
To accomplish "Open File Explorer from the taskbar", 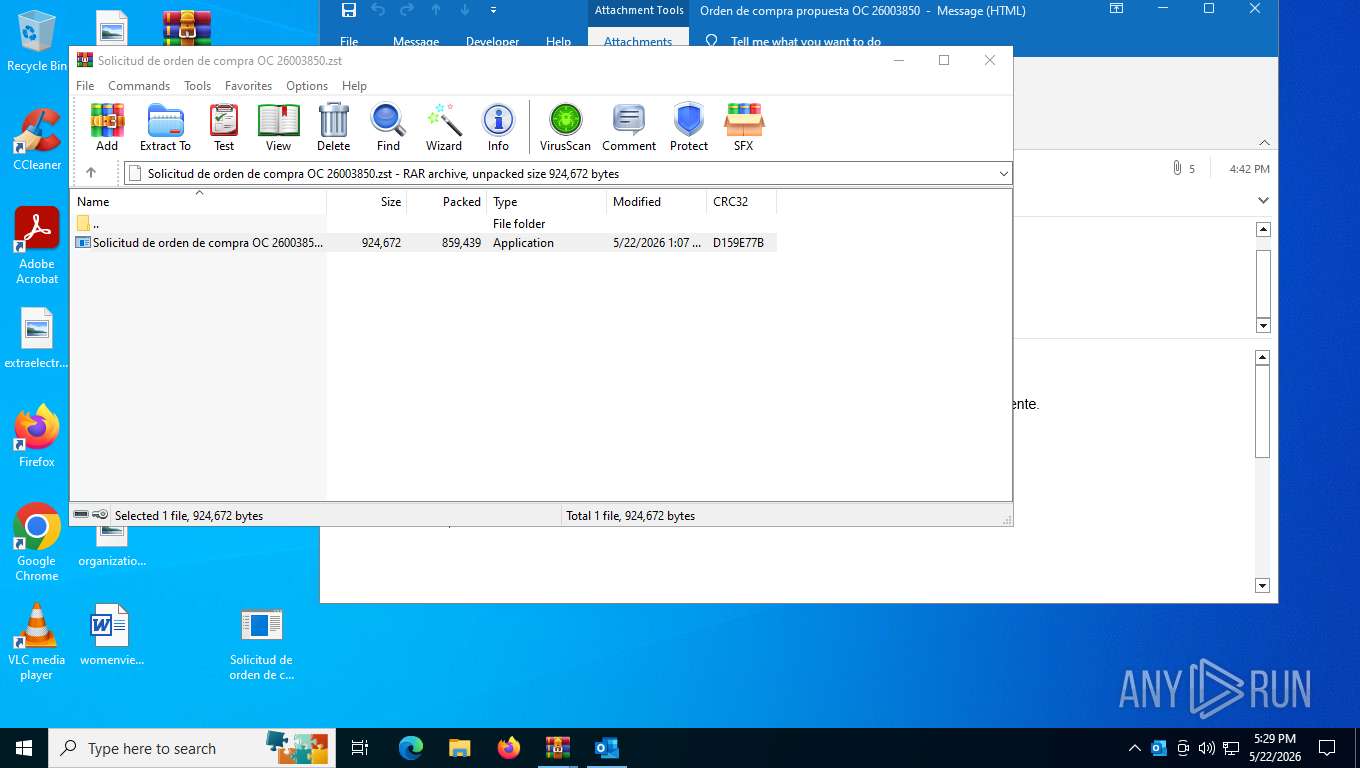I will 459,748.
